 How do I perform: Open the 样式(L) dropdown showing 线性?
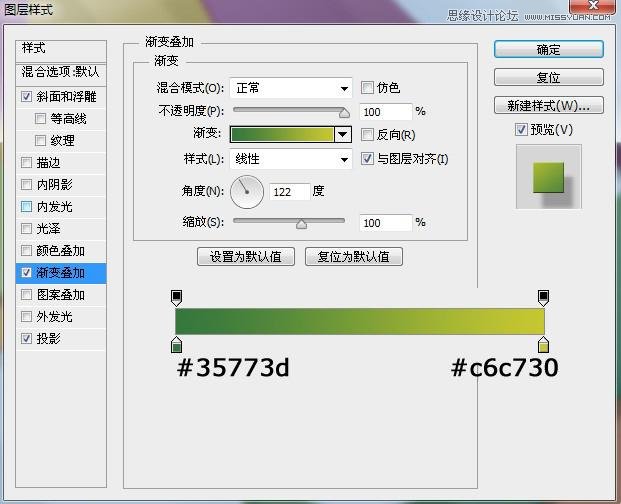(291, 159)
